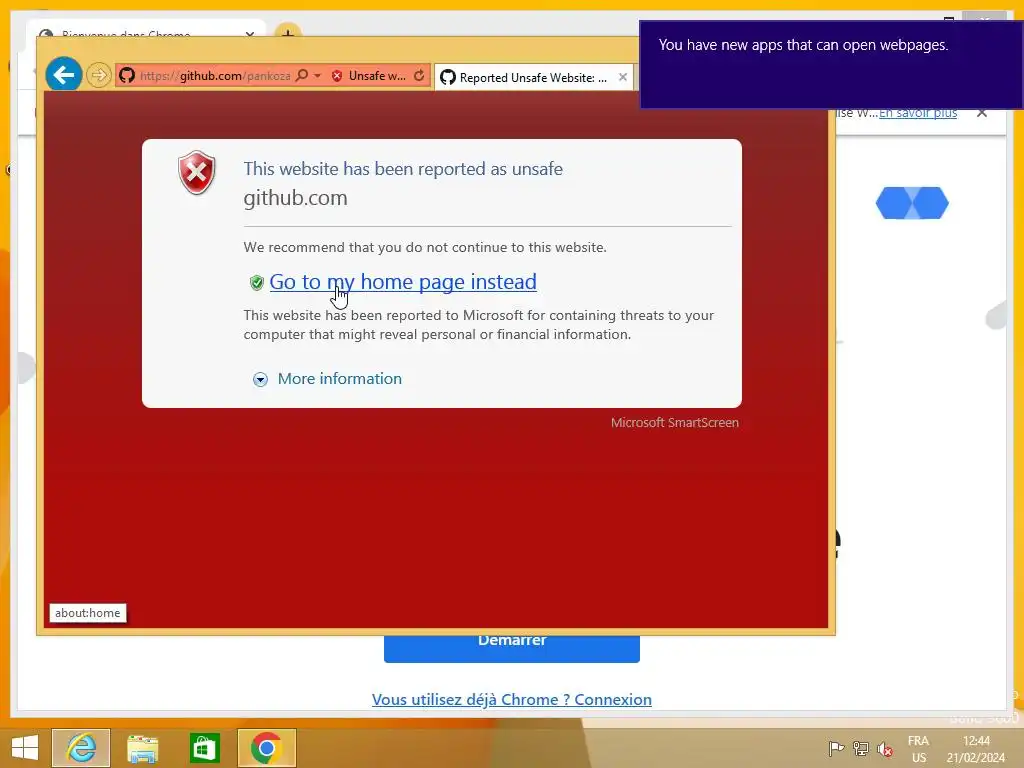1024x768 pixels.
Task: Open En savoir plus link in Chrome
Action: 918,113
